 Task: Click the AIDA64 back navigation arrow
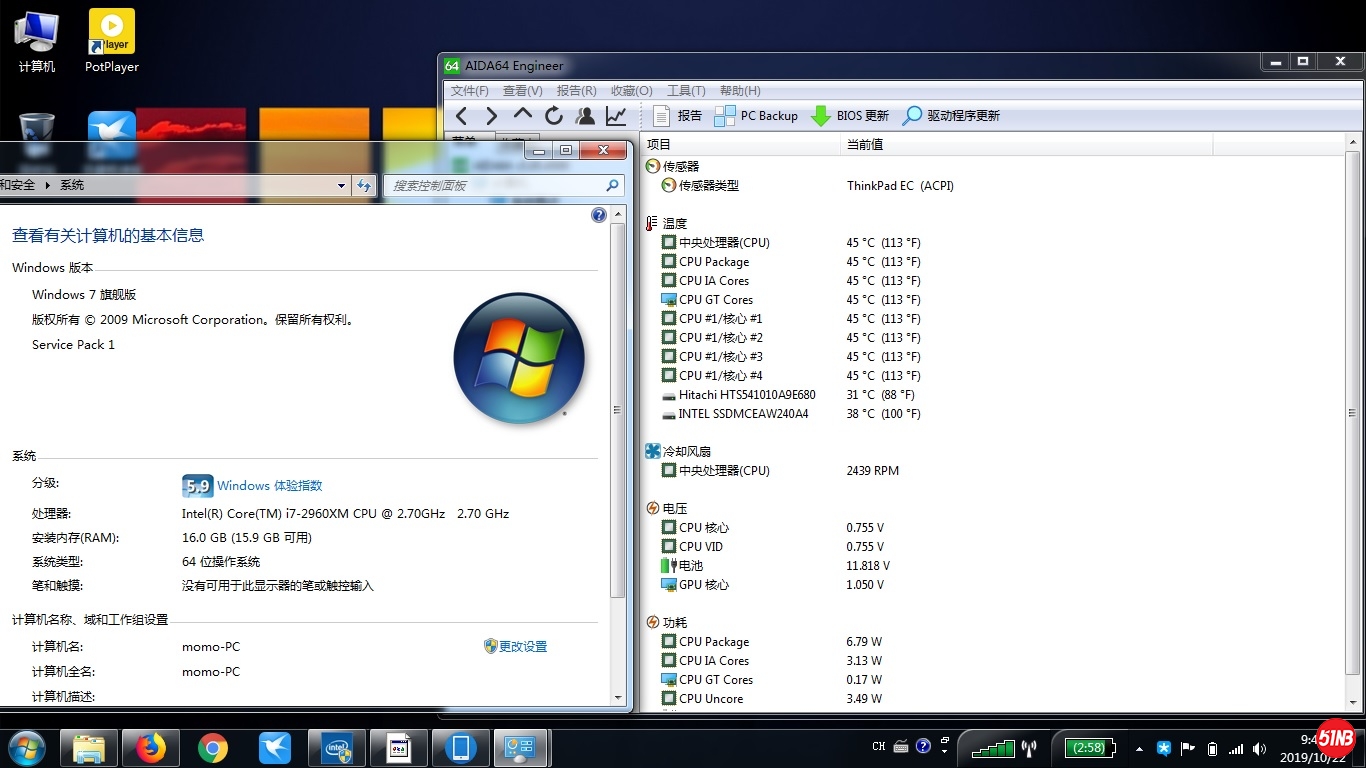461,116
